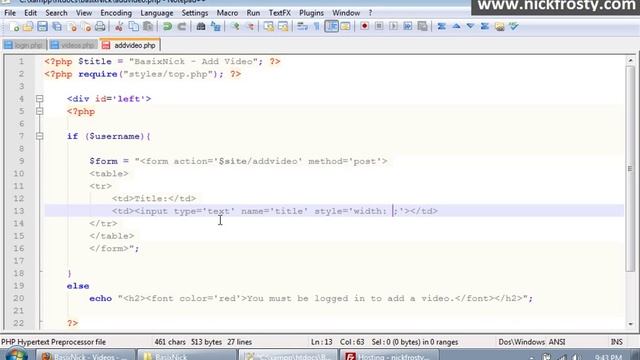Click Run Macro Multiple Times icon
Screen dimensions: 640x360
(x=408, y=27)
